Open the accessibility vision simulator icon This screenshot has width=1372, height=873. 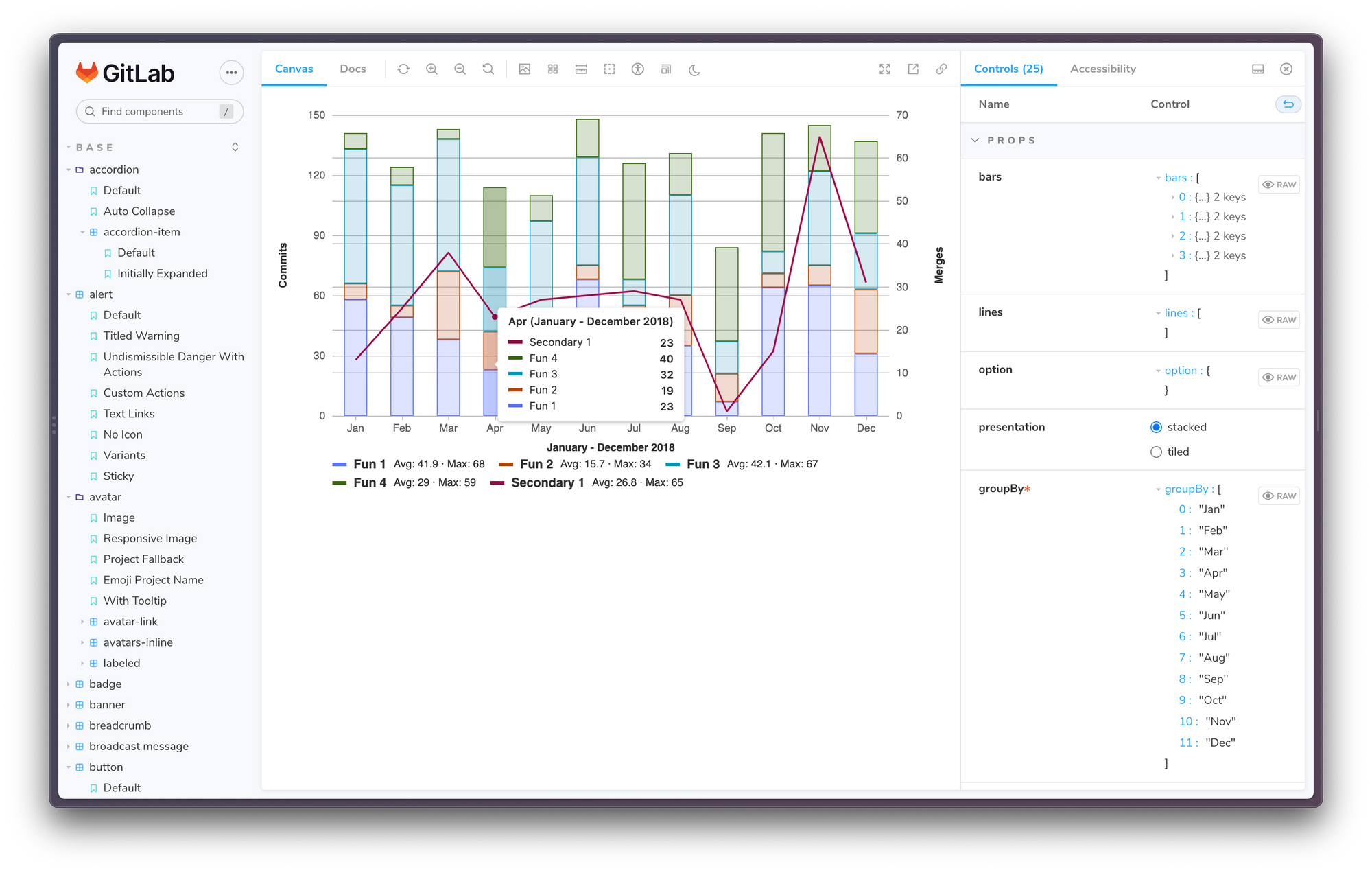click(x=638, y=69)
